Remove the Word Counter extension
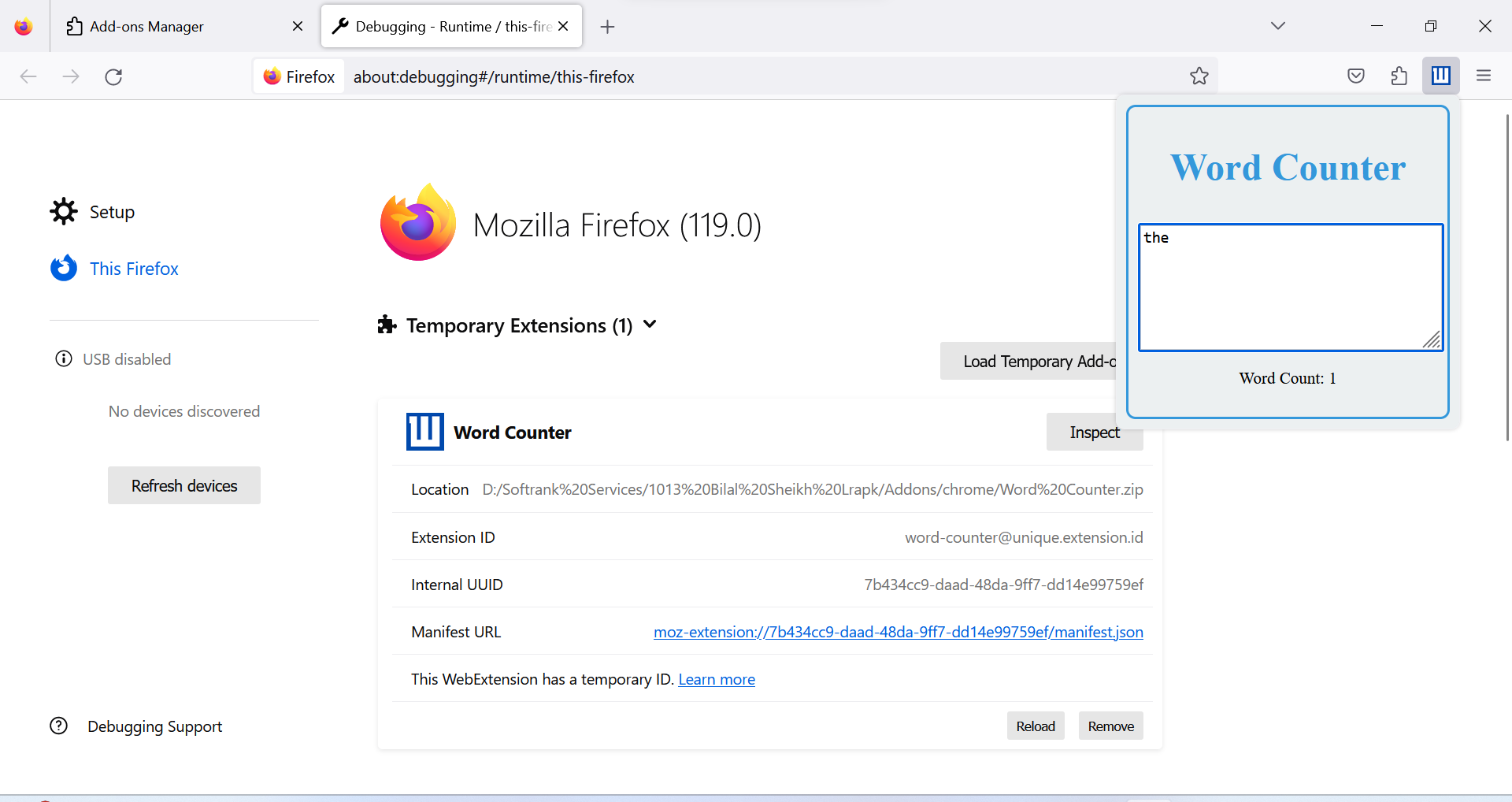This screenshot has height=802, width=1512. pos(1111,726)
